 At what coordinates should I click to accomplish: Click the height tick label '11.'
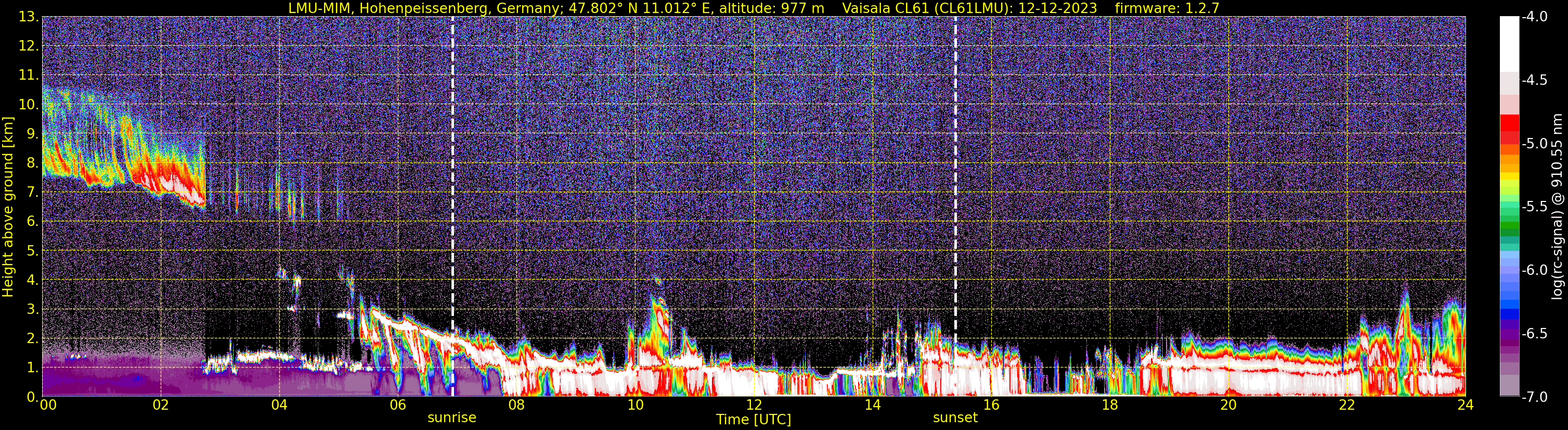click(x=29, y=75)
